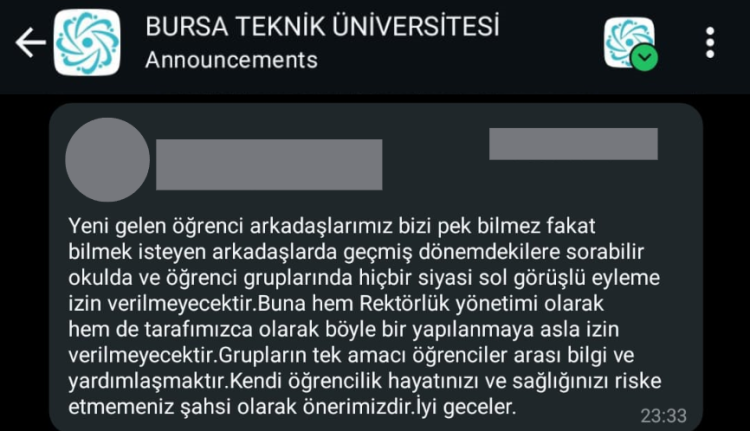The image size is (750, 431).
Task: Tap the back arrow in the header
Action: (30, 44)
